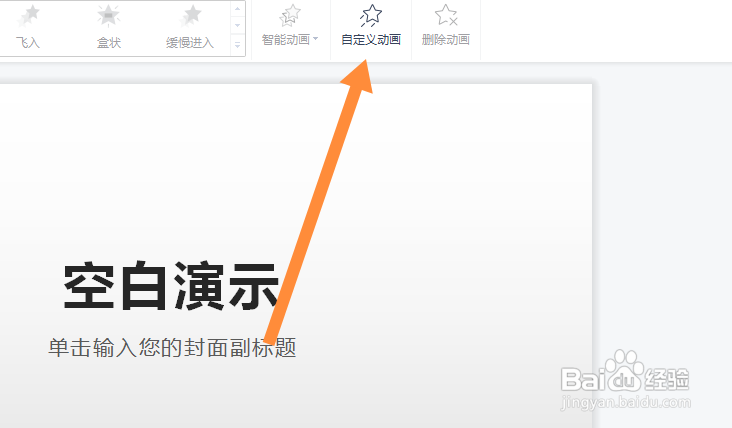Move the animation gallery down one row
The image size is (732, 428).
(x=238, y=25)
